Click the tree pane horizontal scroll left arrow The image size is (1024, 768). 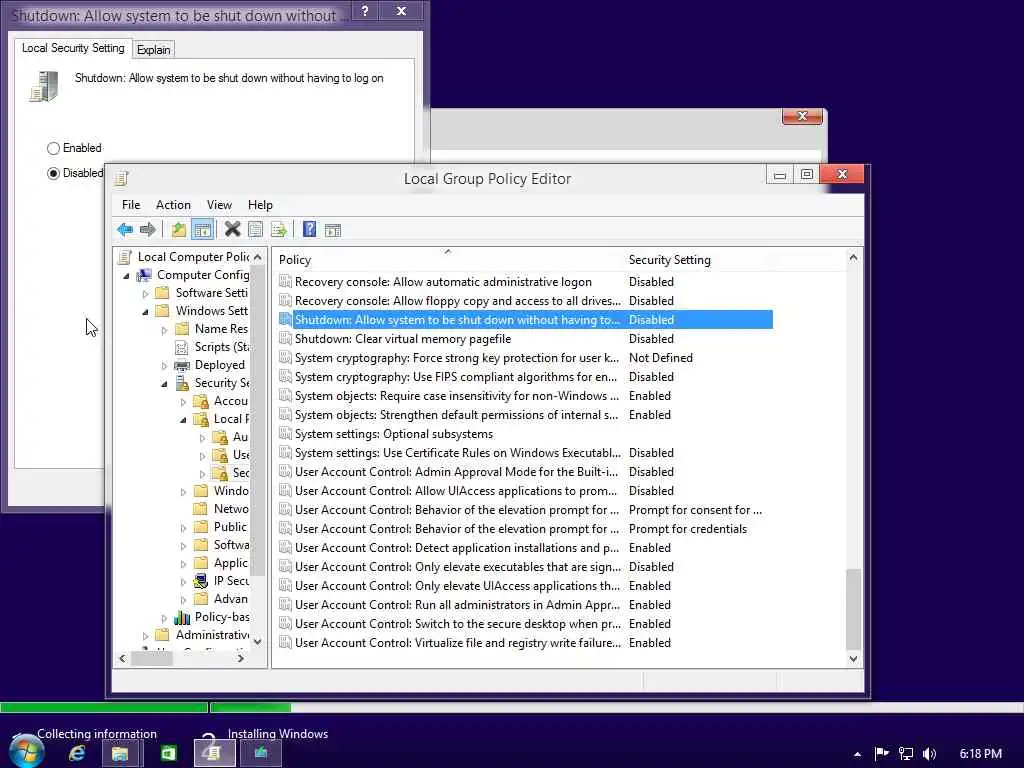click(x=123, y=659)
